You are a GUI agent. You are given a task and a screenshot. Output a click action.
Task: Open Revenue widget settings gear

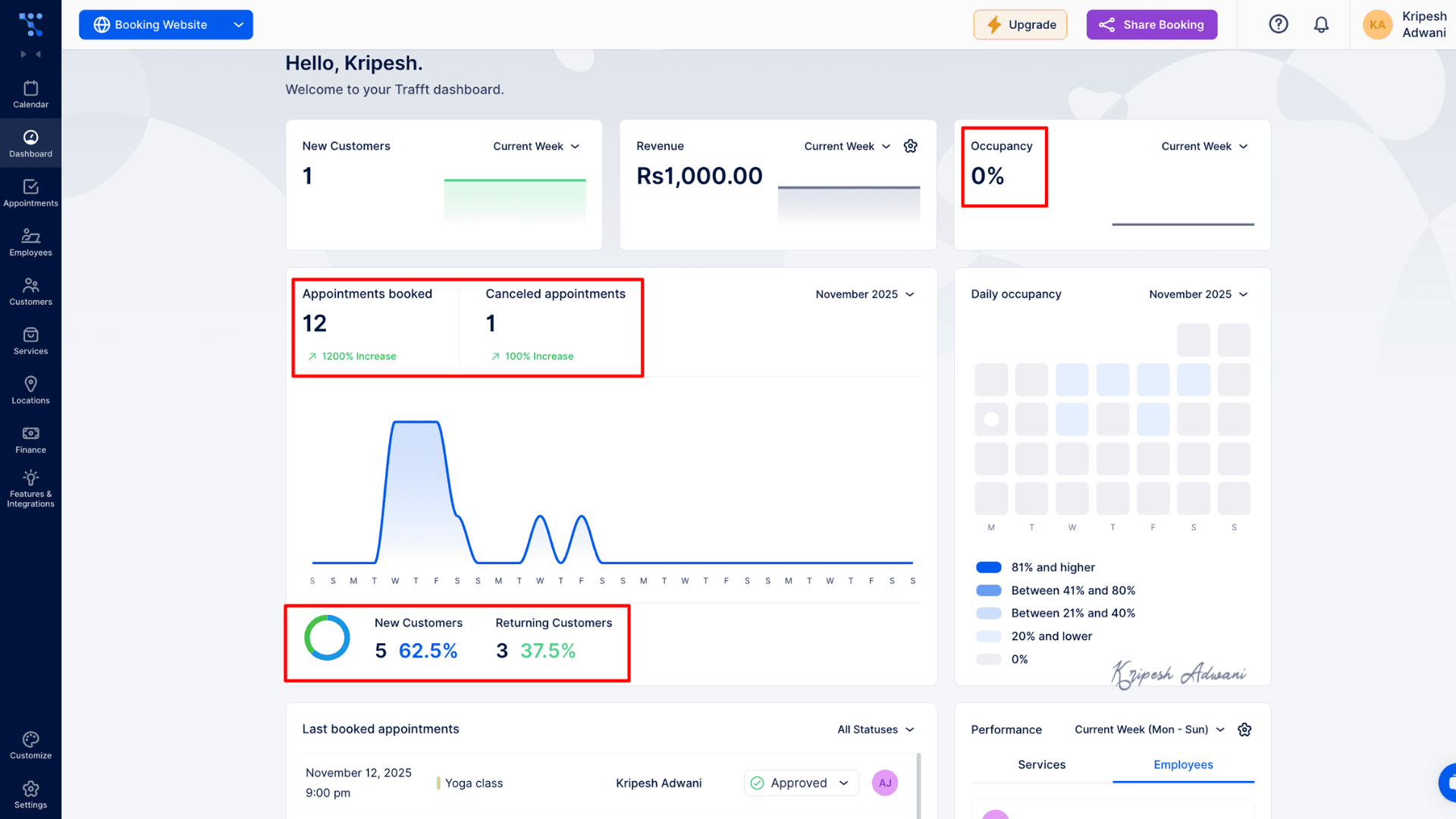click(x=911, y=146)
